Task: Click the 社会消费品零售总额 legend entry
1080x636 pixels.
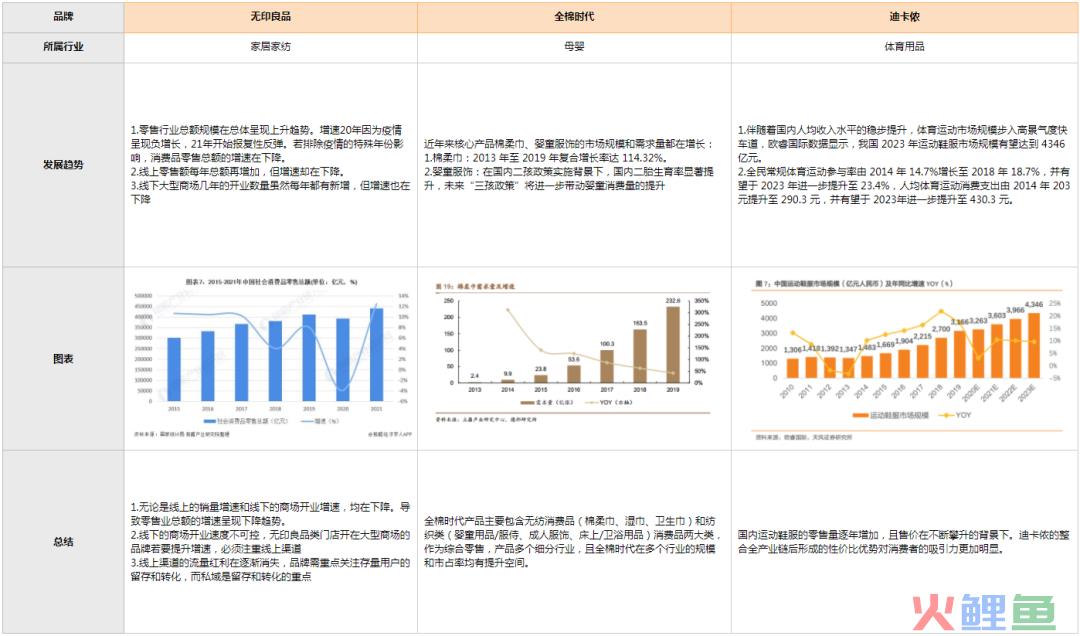Action: [x=246, y=421]
